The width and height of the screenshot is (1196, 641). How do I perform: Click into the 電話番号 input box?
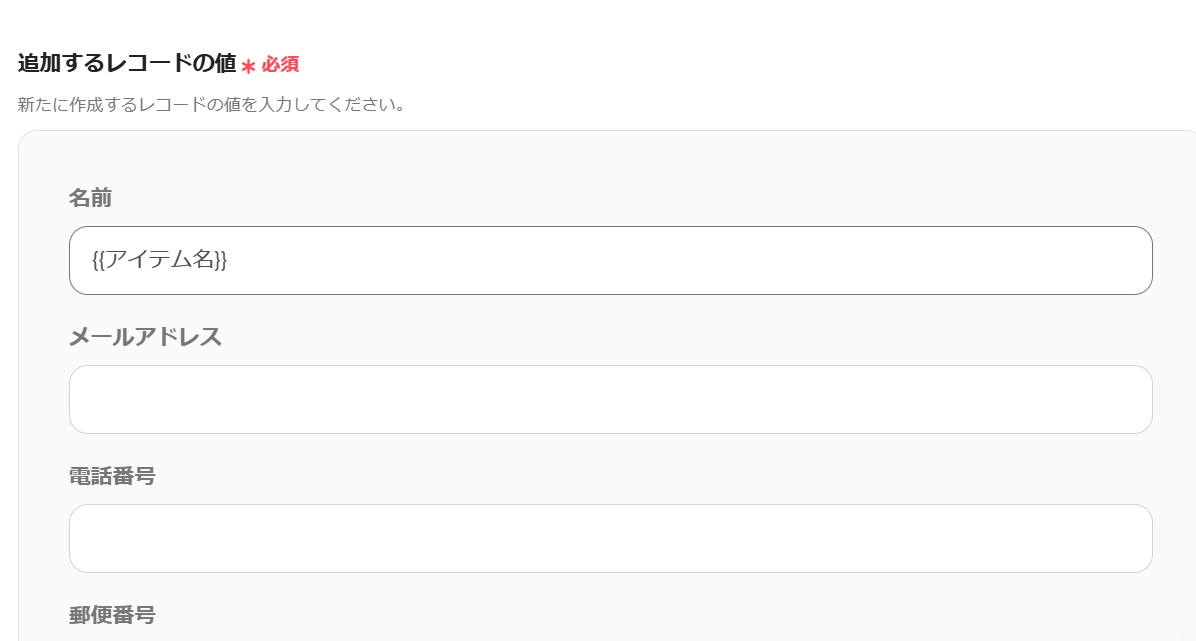pyautogui.click(x=610, y=539)
